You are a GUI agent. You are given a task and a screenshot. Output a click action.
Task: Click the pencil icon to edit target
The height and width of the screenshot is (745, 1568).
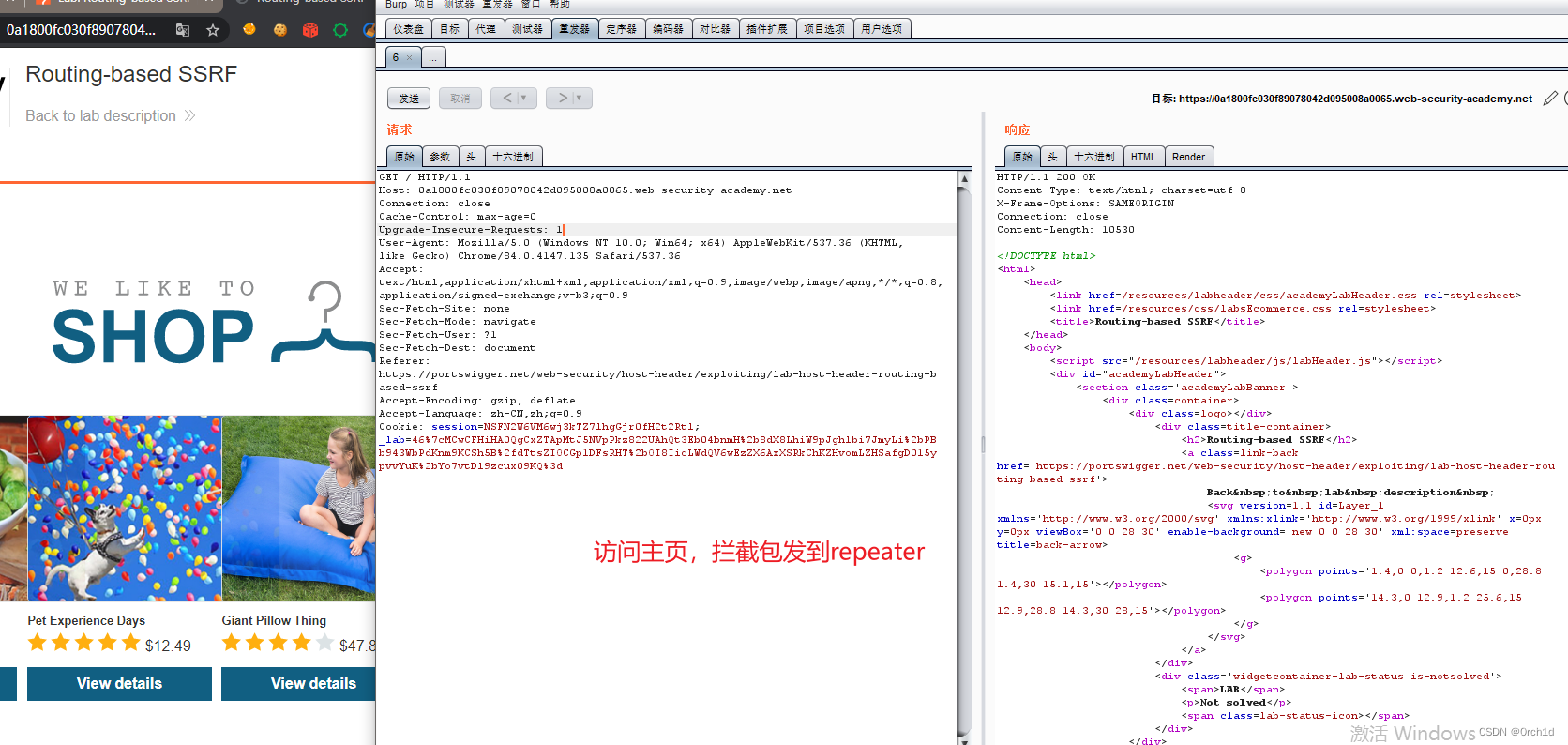1550,99
